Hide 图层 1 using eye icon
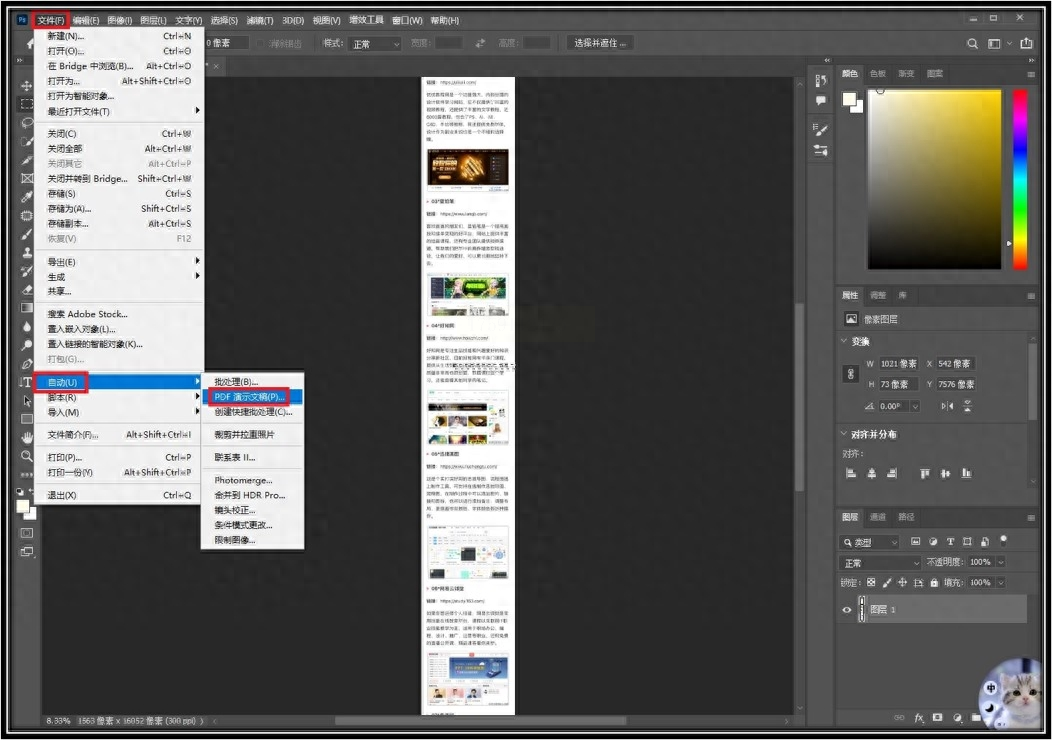This screenshot has width=1052, height=740. click(x=847, y=610)
